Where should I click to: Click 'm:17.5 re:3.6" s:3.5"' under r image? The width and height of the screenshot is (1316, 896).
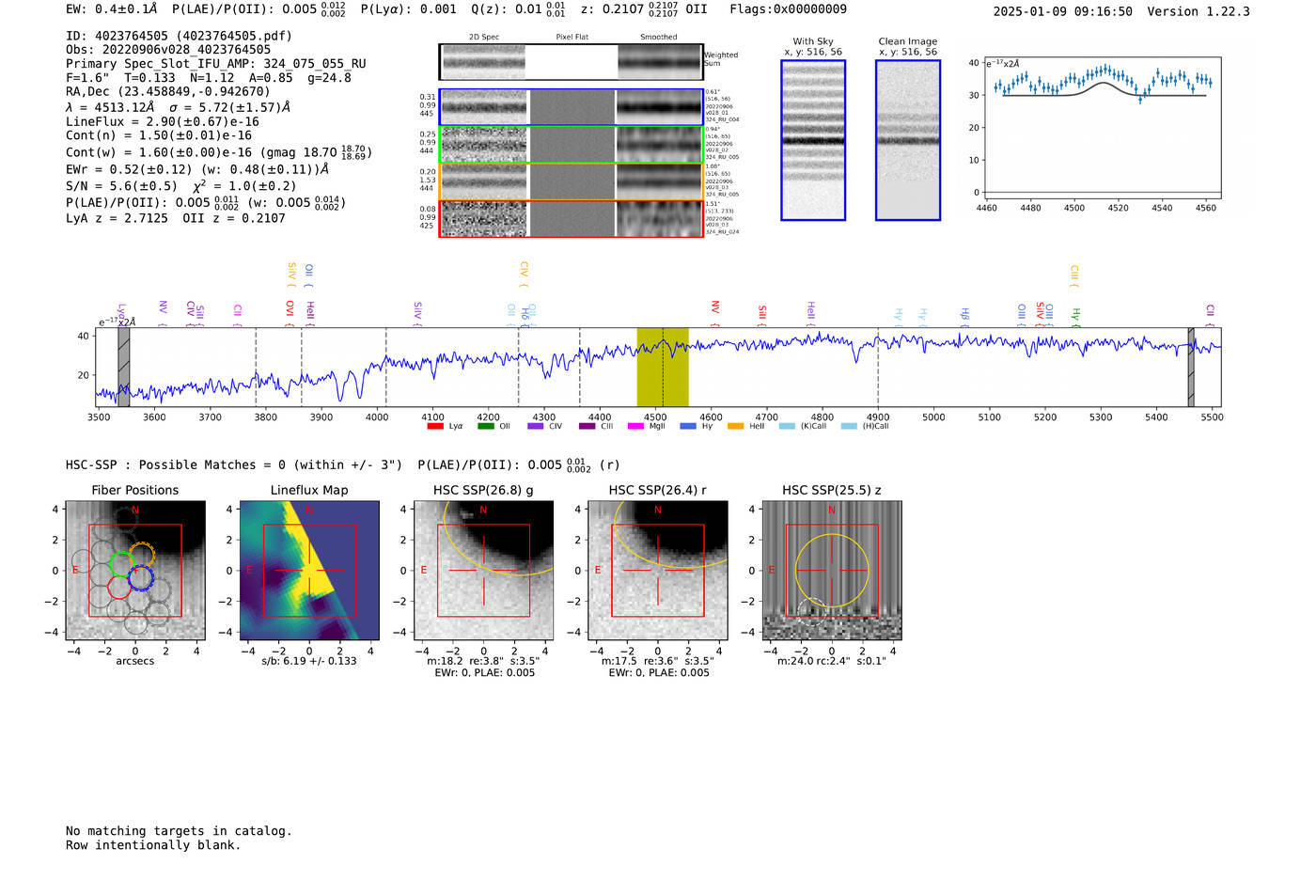click(x=658, y=661)
